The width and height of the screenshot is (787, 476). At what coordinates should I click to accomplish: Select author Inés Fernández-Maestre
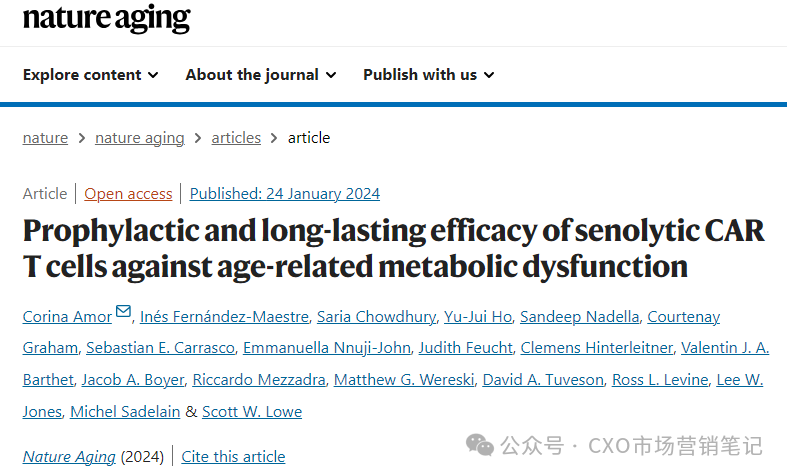pyautogui.click(x=224, y=317)
